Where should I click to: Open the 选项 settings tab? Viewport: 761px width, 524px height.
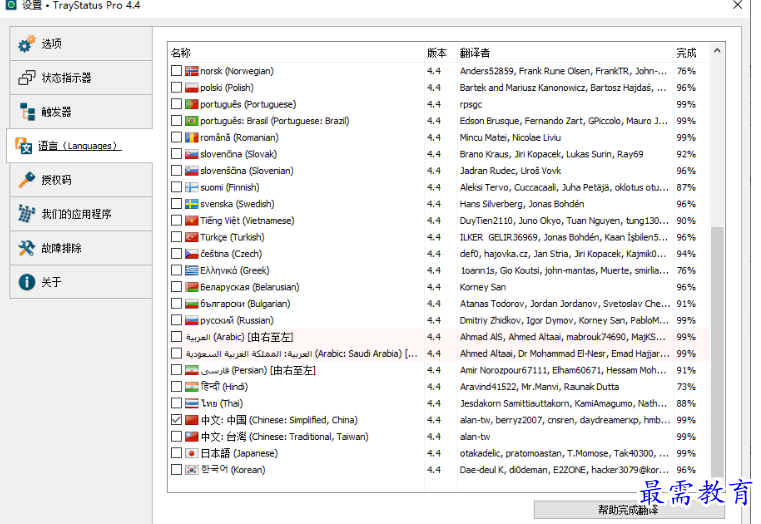[x=81, y=44]
